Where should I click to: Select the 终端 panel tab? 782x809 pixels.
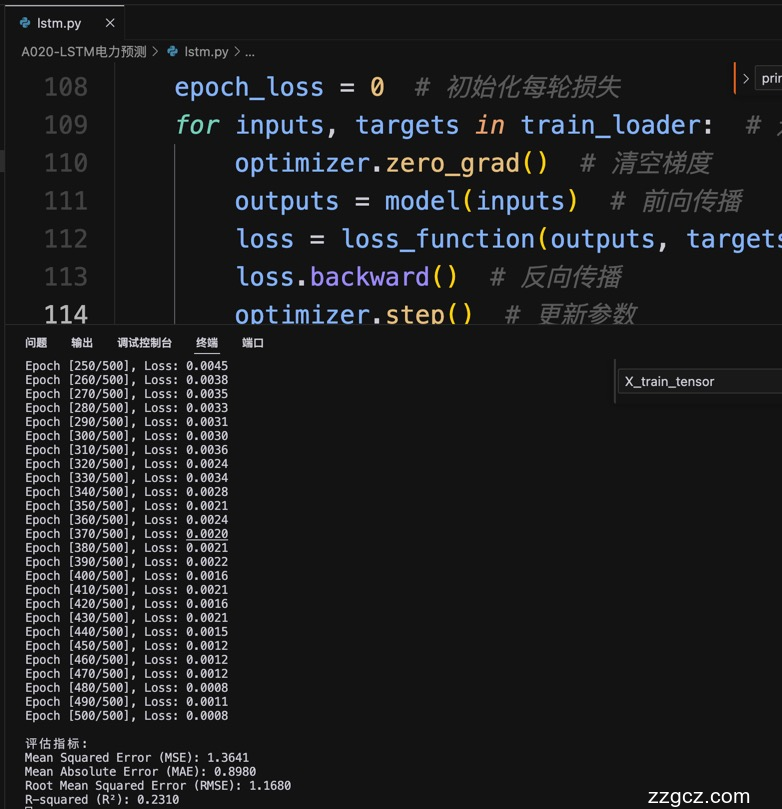click(207, 343)
